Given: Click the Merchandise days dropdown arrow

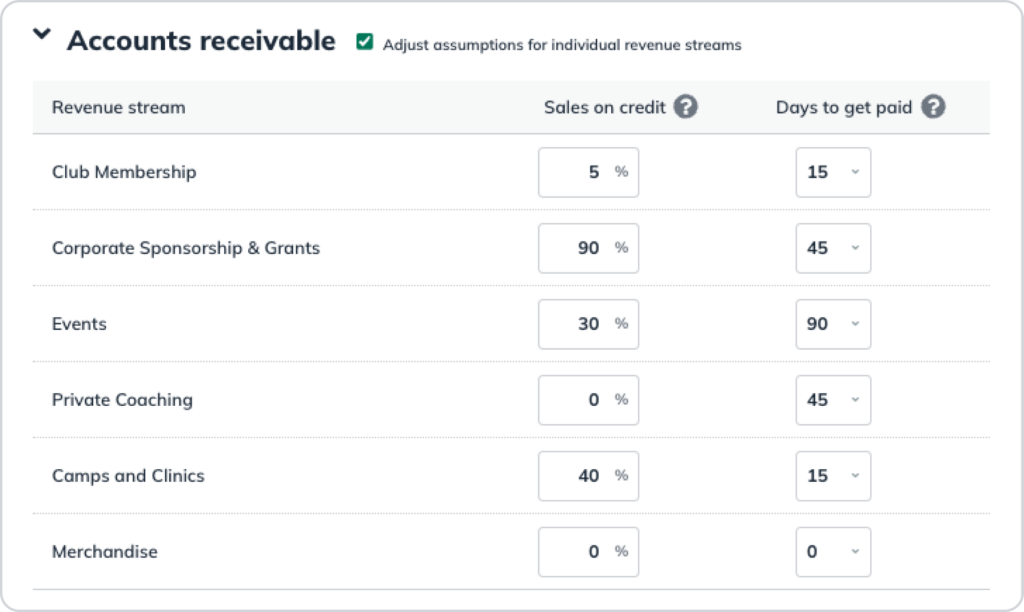Looking at the screenshot, I should (x=855, y=551).
